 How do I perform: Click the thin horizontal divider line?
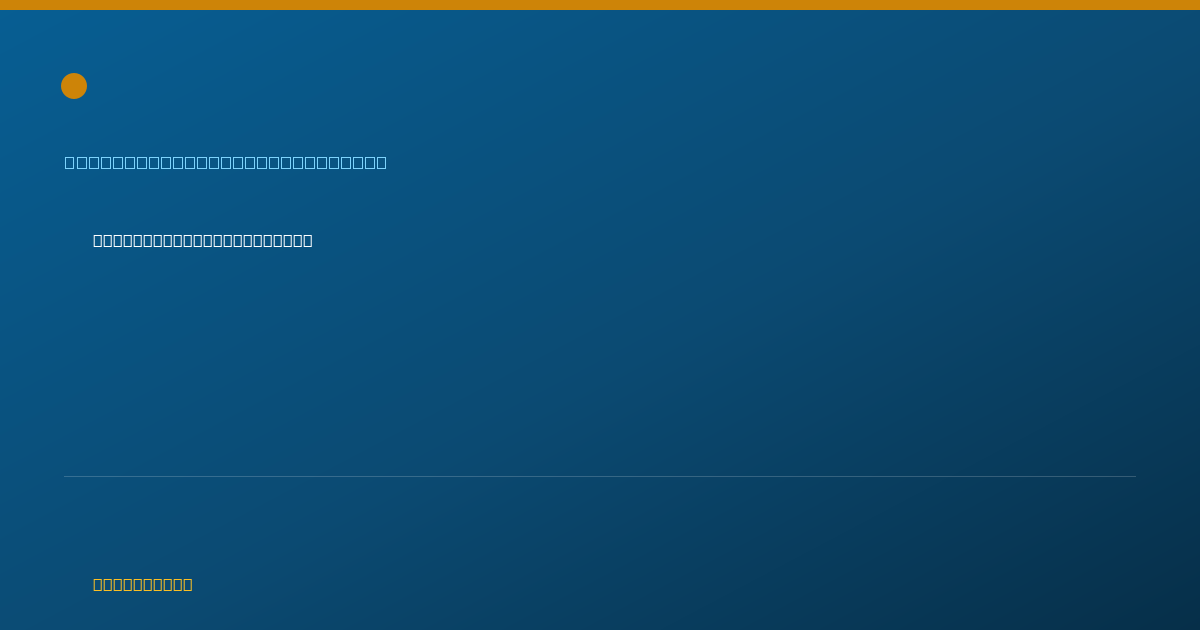pyautogui.click(x=600, y=476)
